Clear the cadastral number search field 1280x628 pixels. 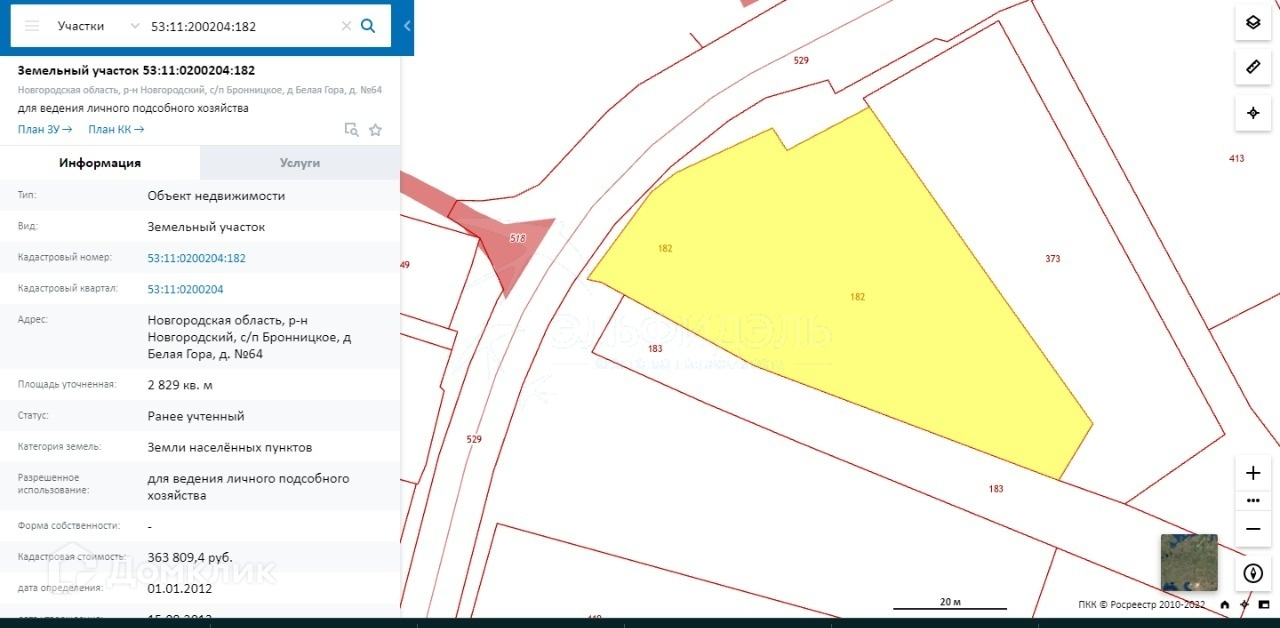[x=346, y=26]
